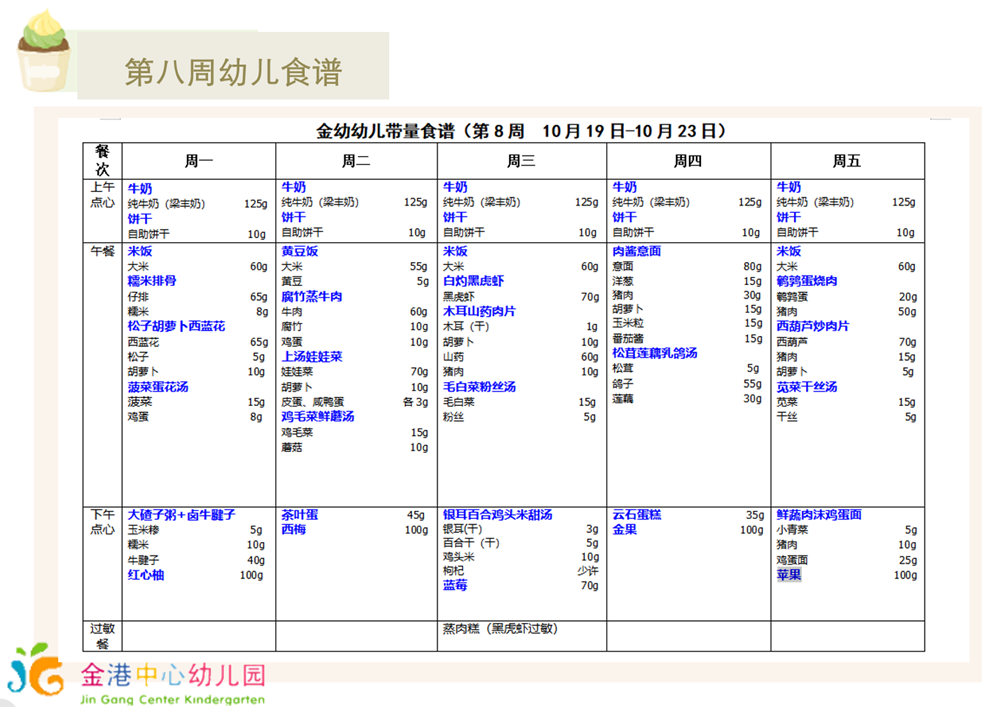Click the snack name 鲜蔬肉沫鸡蛋面
This screenshot has width=1000, height=707.
pyautogui.click(x=819, y=515)
